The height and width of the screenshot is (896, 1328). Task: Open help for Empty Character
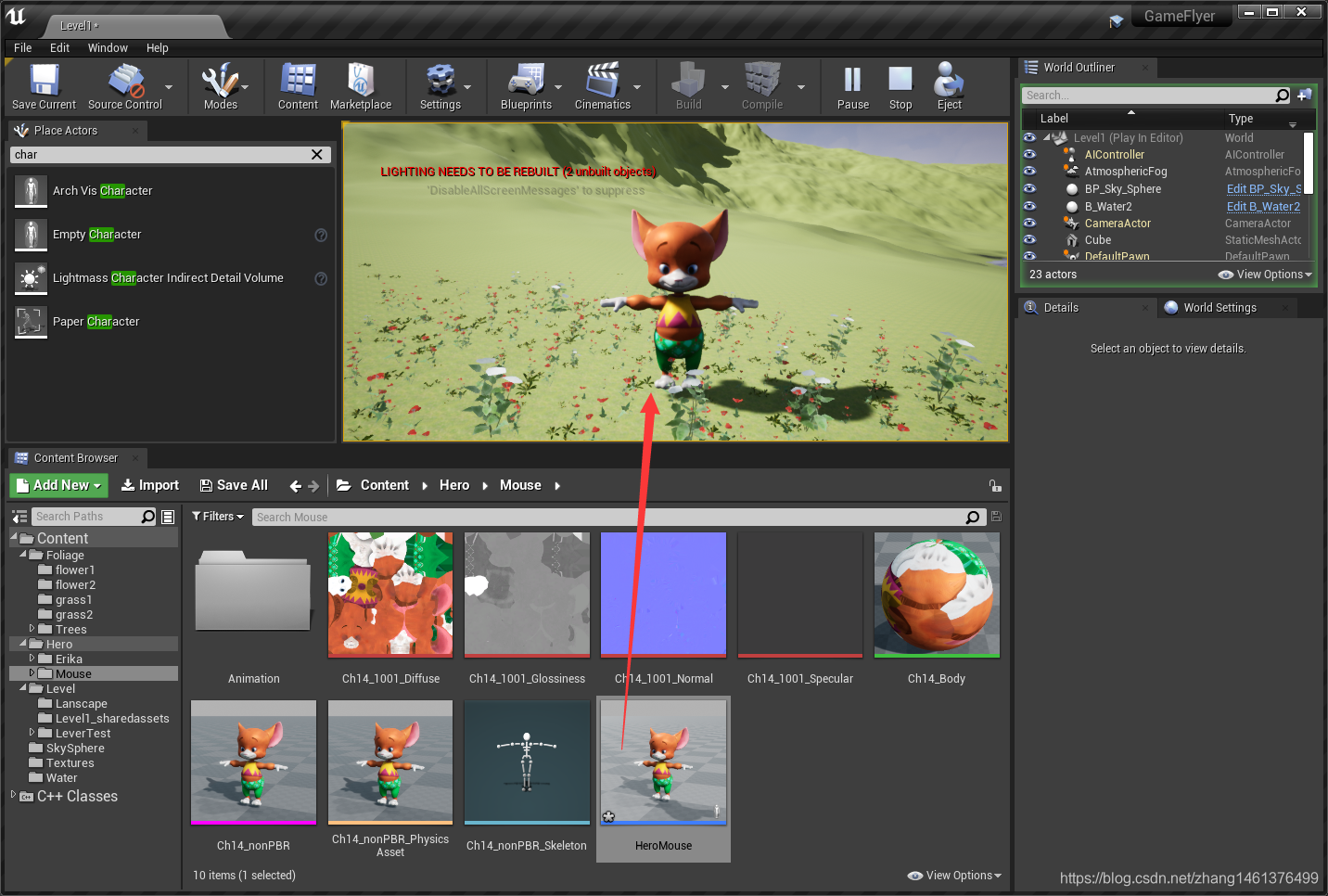321,235
